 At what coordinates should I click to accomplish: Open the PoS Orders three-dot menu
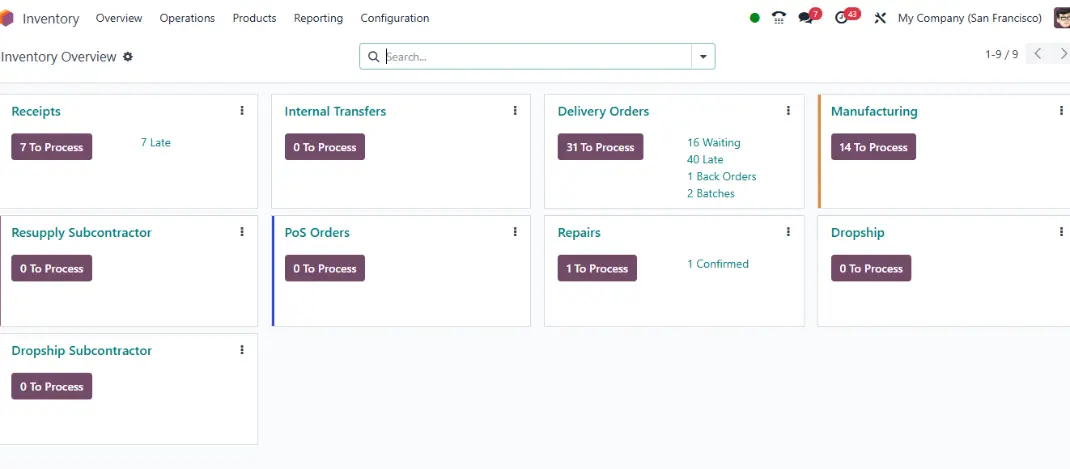pyautogui.click(x=515, y=232)
